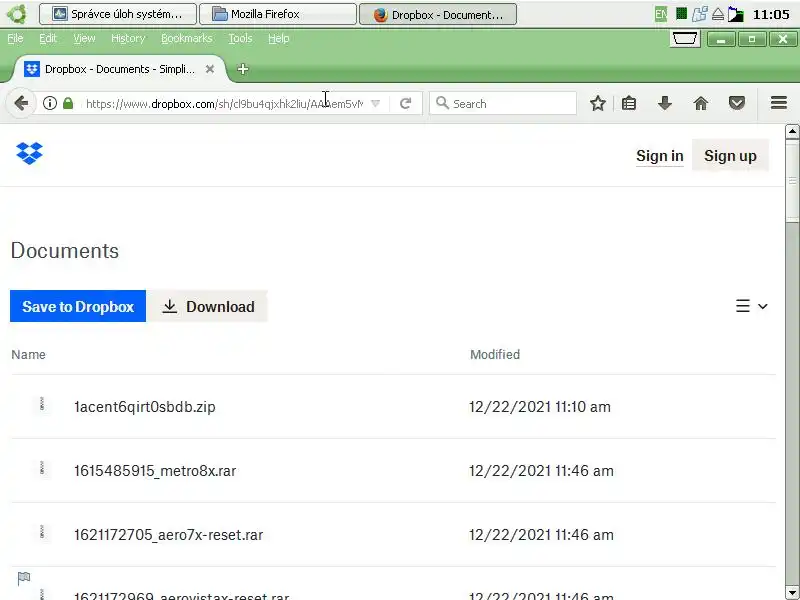Open the system start menu logo
Image resolution: width=800 pixels, height=600 pixels.
[x=16, y=14]
